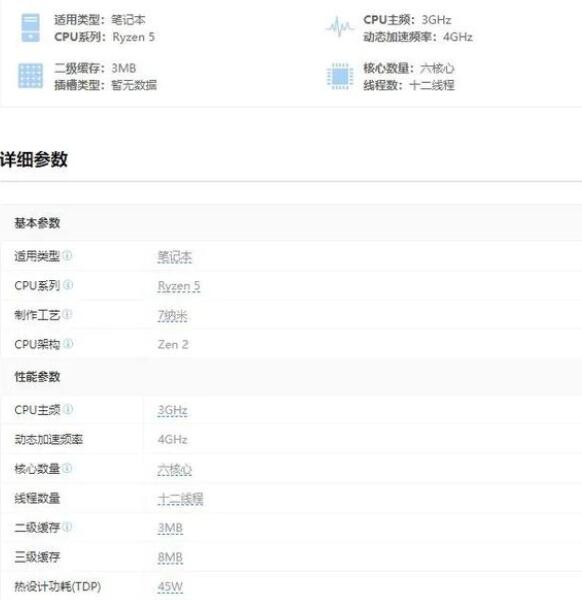Screen dimensions: 582x600
Task: Click the server icon beside 适用类型
Action: point(30,28)
